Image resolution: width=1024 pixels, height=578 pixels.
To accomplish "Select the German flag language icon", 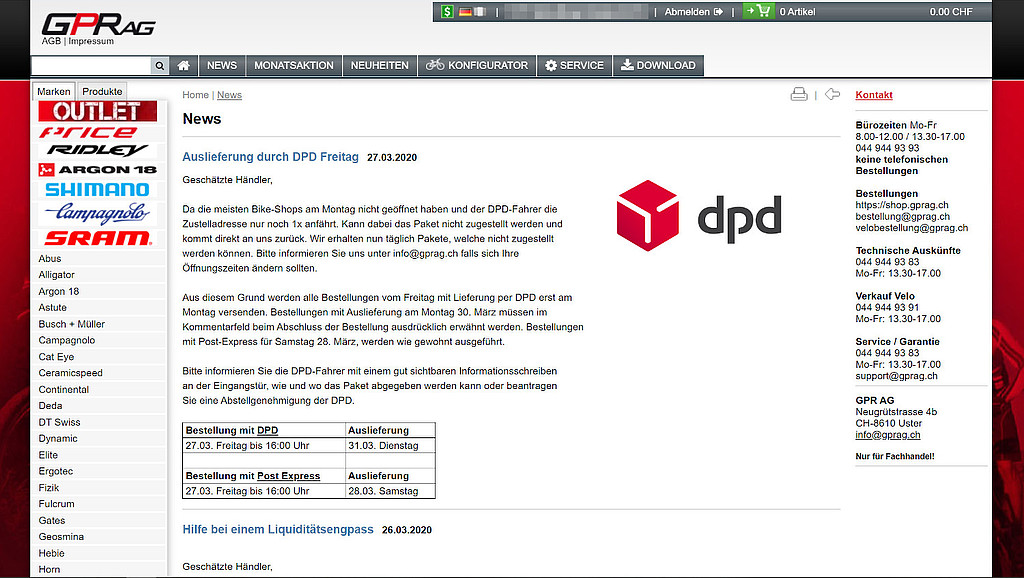I will pyautogui.click(x=465, y=12).
